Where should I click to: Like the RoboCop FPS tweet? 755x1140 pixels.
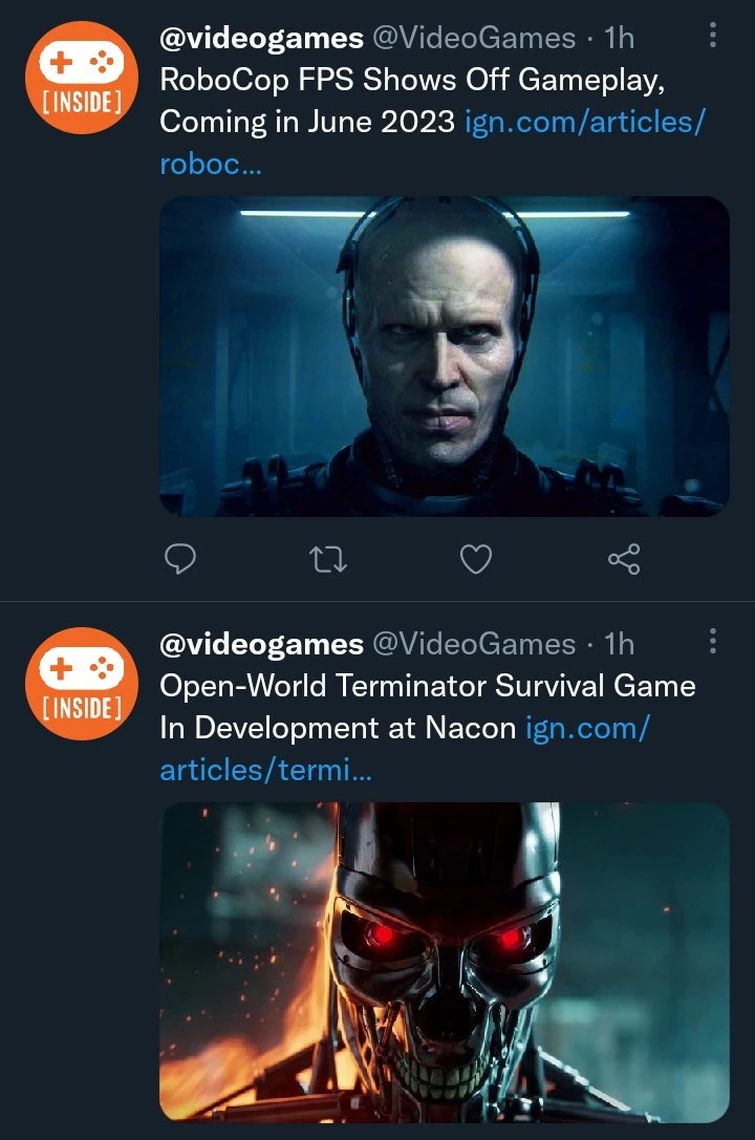tap(476, 561)
